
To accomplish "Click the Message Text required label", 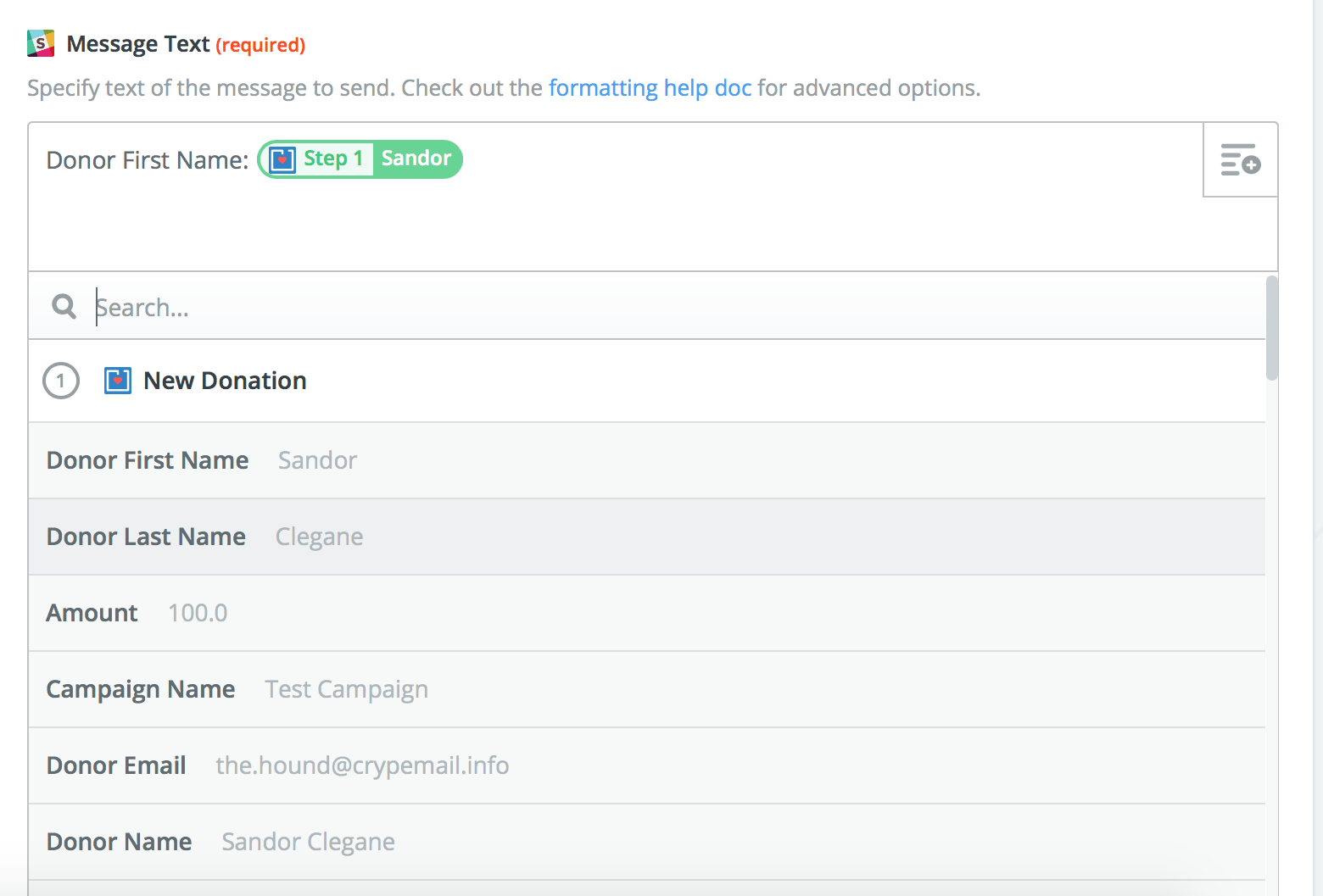I will pos(186,44).
